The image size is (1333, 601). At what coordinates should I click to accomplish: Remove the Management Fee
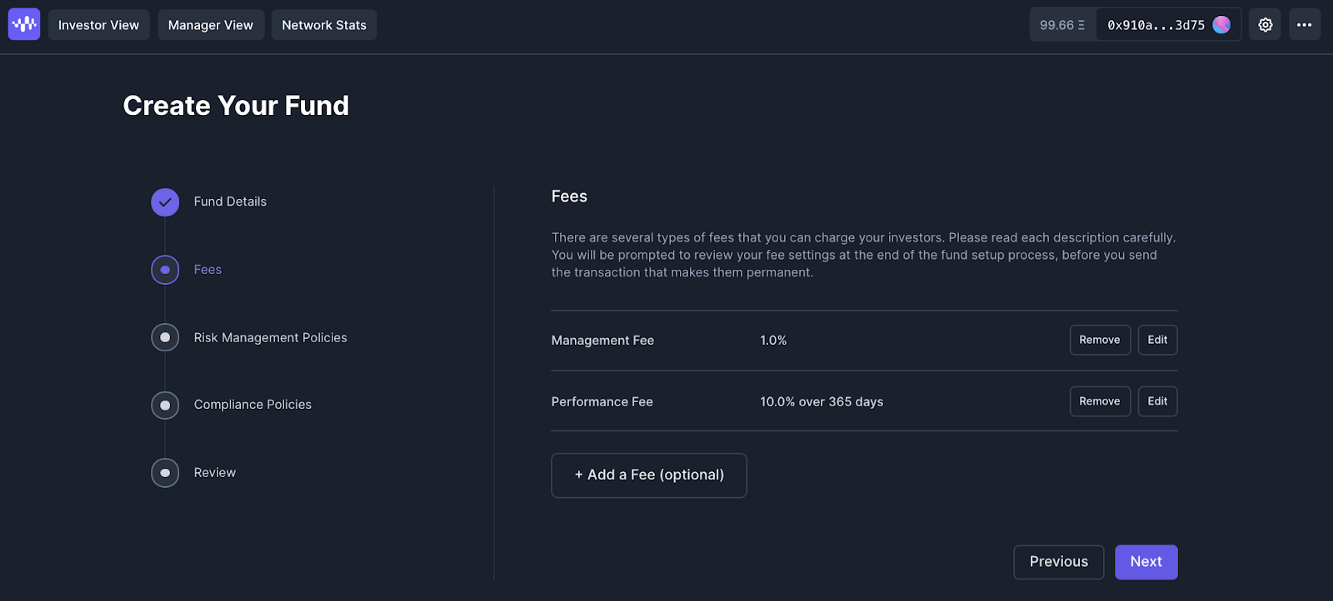click(x=1099, y=340)
